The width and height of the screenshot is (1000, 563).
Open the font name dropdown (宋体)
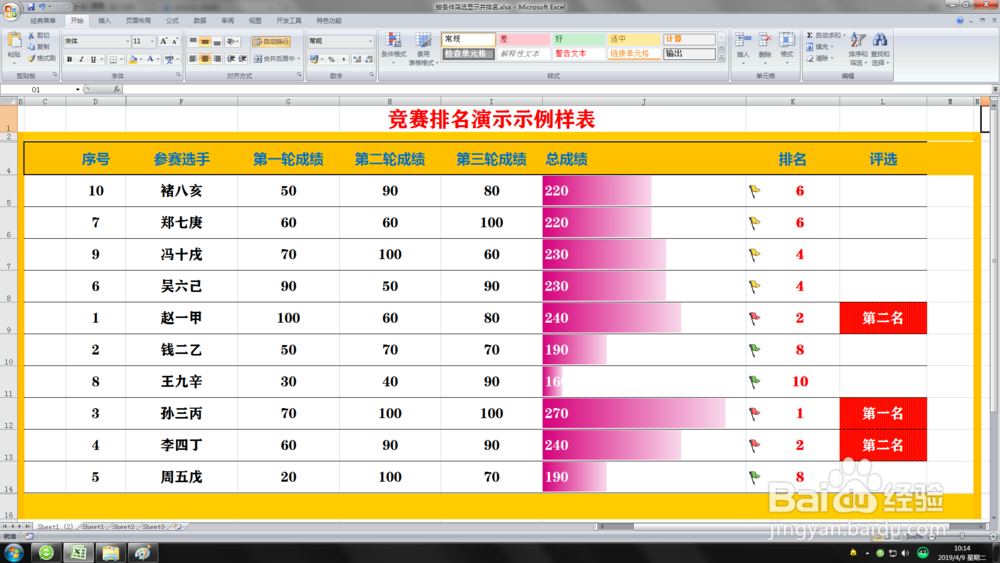click(127, 41)
